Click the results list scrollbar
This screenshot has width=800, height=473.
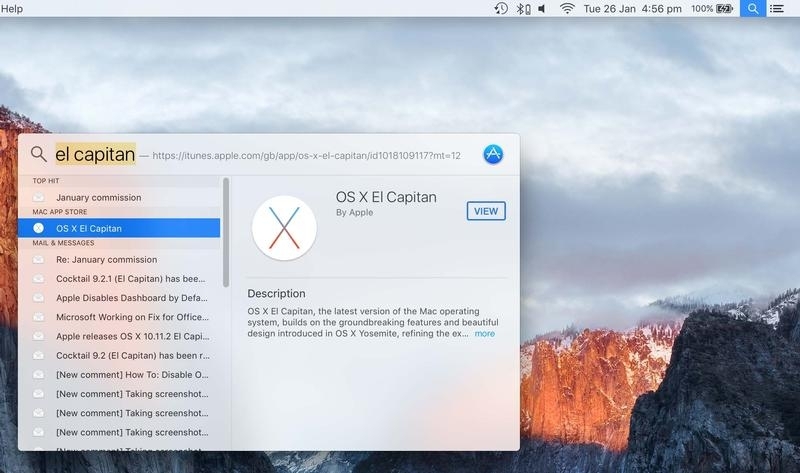pos(226,232)
